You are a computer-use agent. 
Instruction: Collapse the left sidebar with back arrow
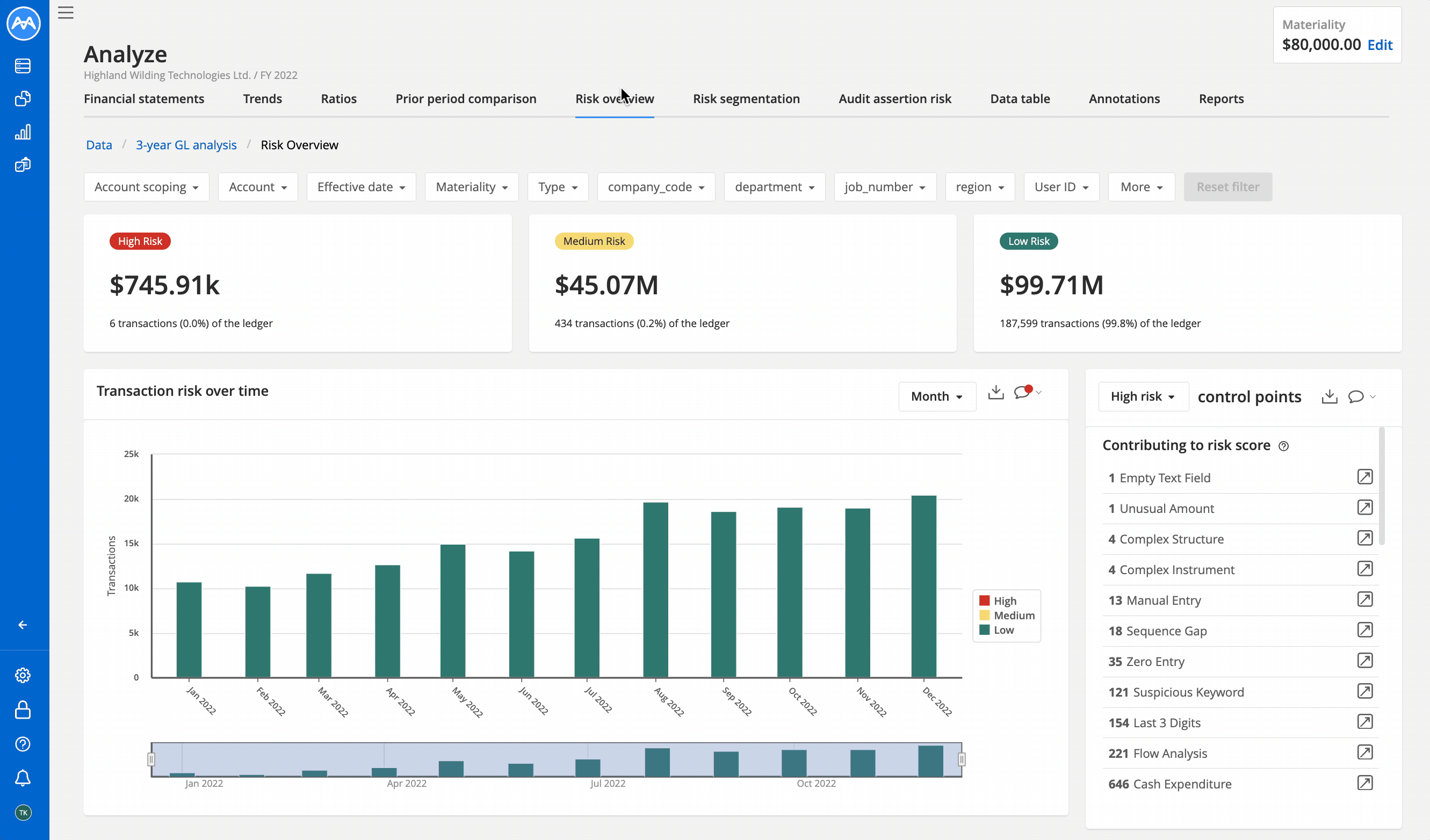point(23,625)
